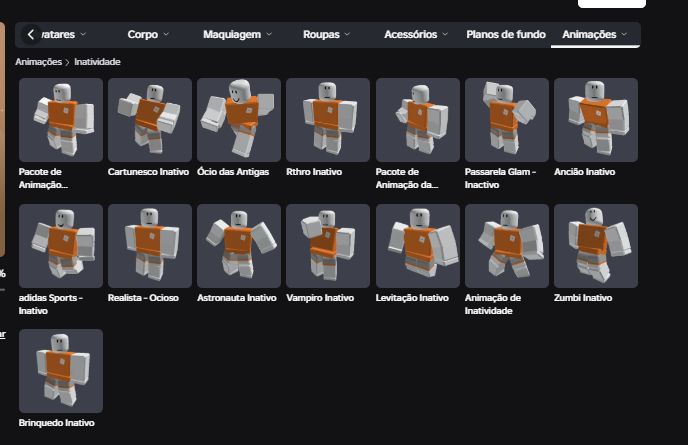
Task: Click the Zumbi Inativo label text
Action: (x=583, y=298)
